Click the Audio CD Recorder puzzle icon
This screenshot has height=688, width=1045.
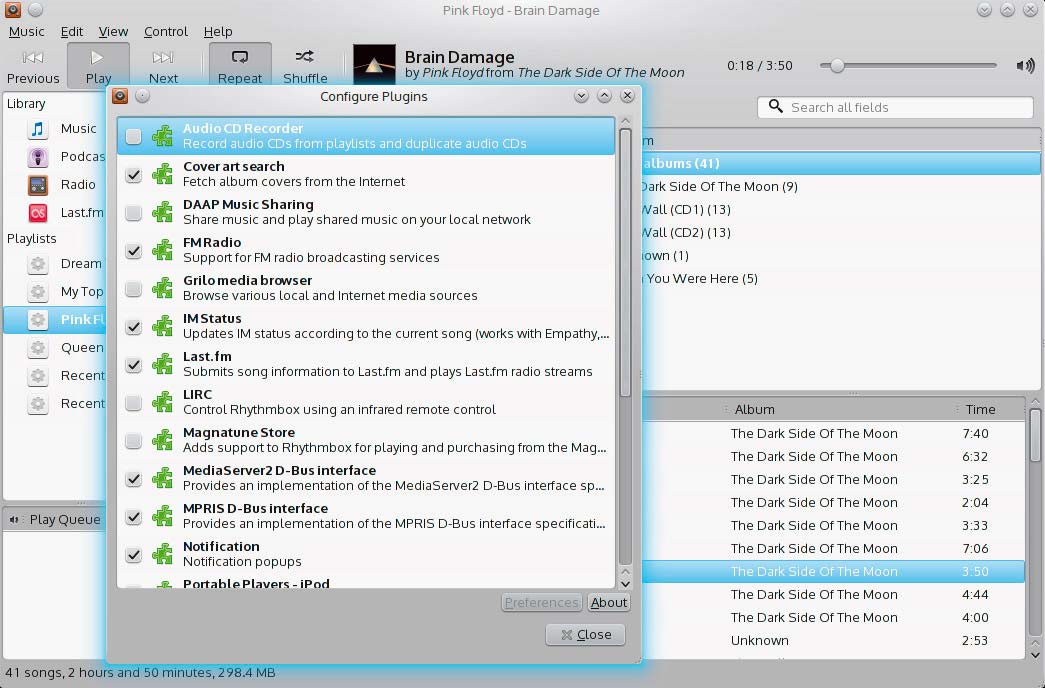(162, 136)
